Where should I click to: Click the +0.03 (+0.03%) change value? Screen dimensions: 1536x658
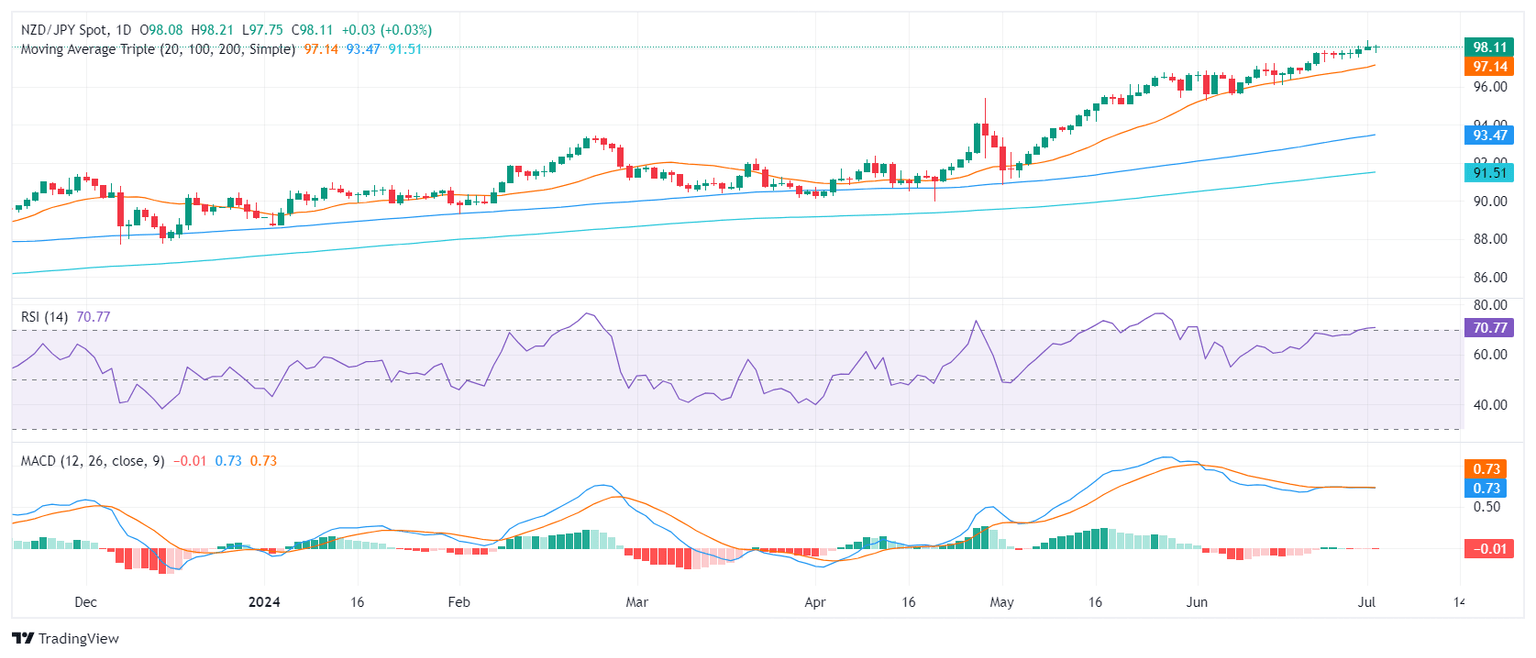385,29
